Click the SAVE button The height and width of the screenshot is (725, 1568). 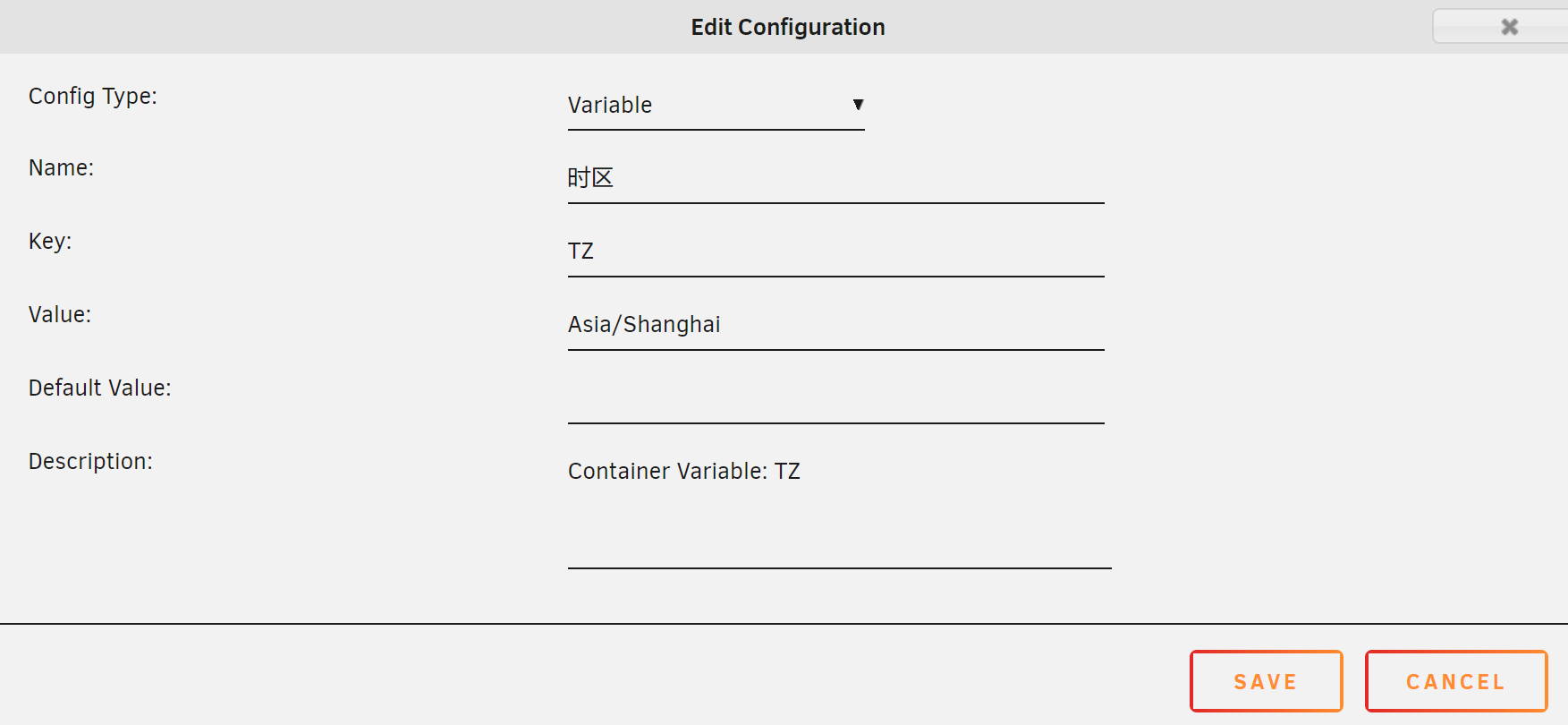pyautogui.click(x=1266, y=681)
